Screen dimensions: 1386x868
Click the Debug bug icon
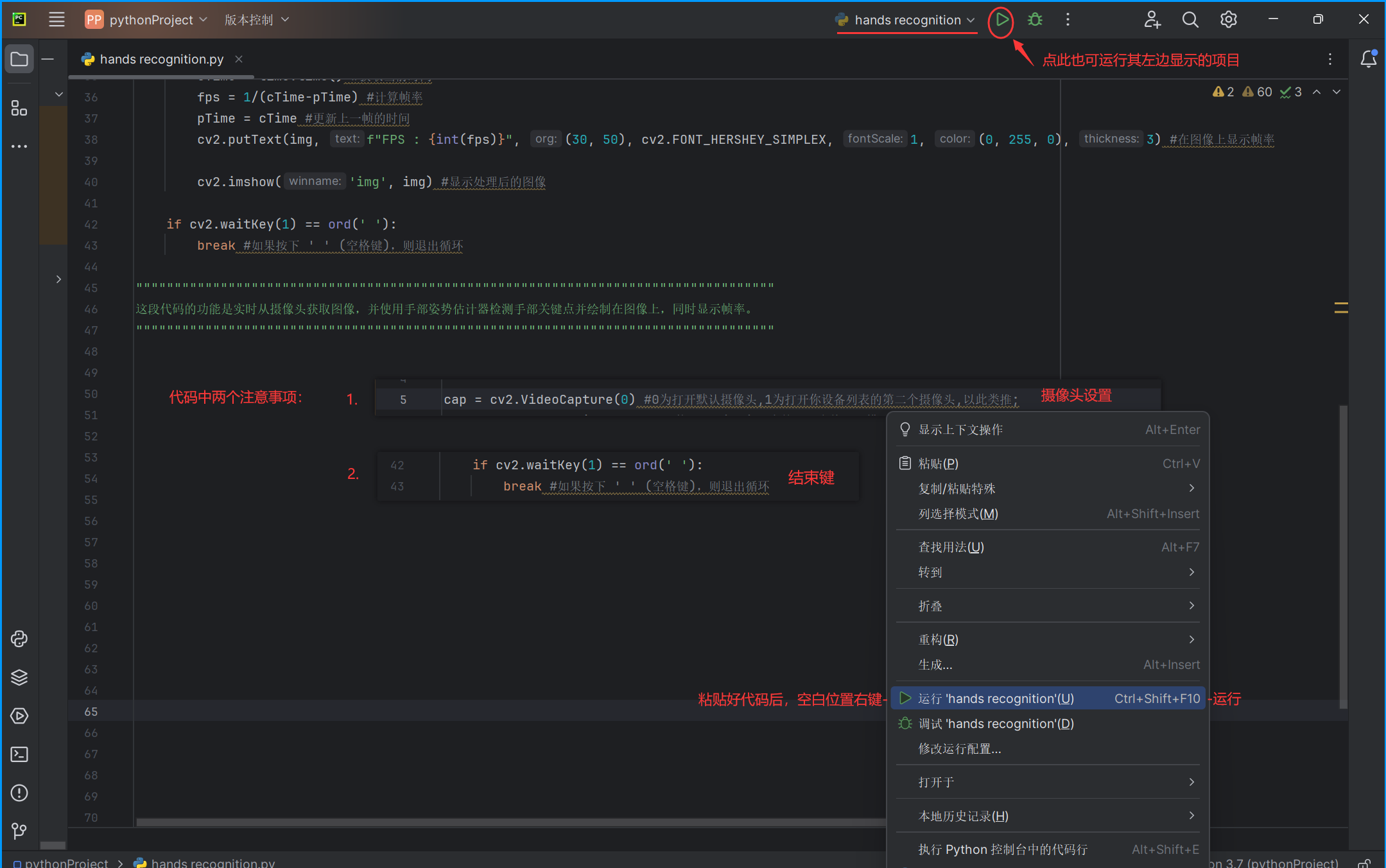1034,20
